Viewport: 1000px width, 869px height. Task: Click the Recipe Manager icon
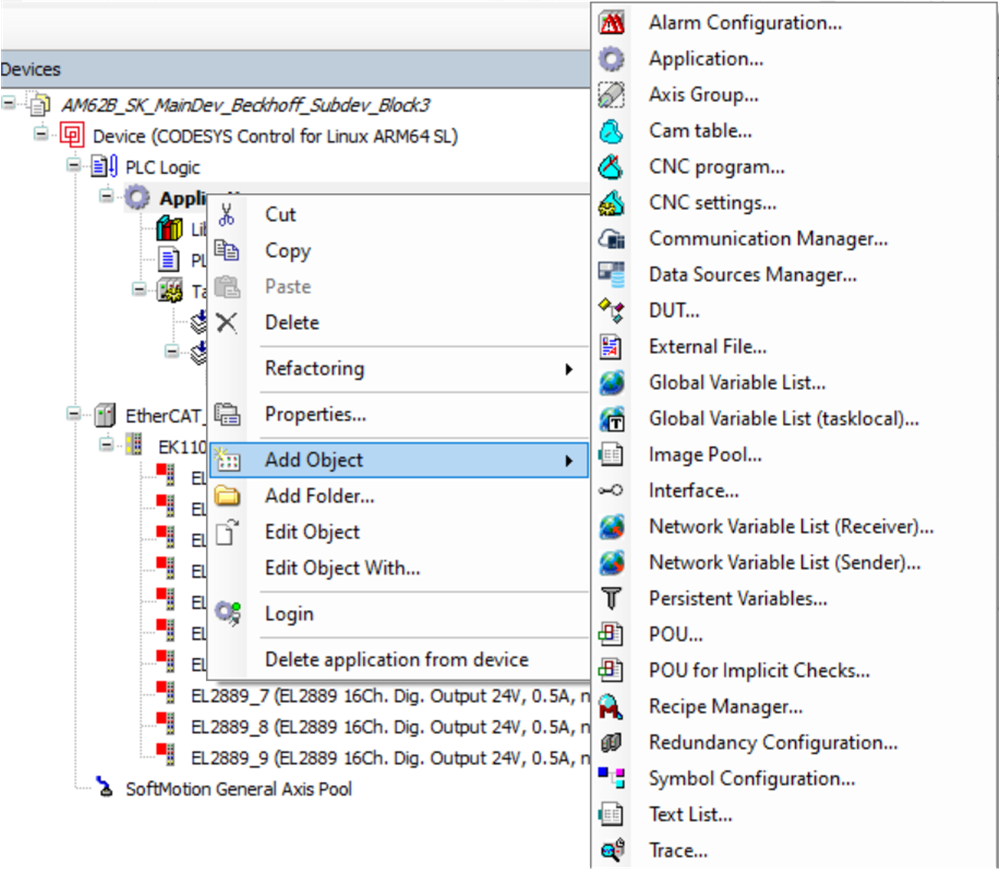pyautogui.click(x=612, y=707)
